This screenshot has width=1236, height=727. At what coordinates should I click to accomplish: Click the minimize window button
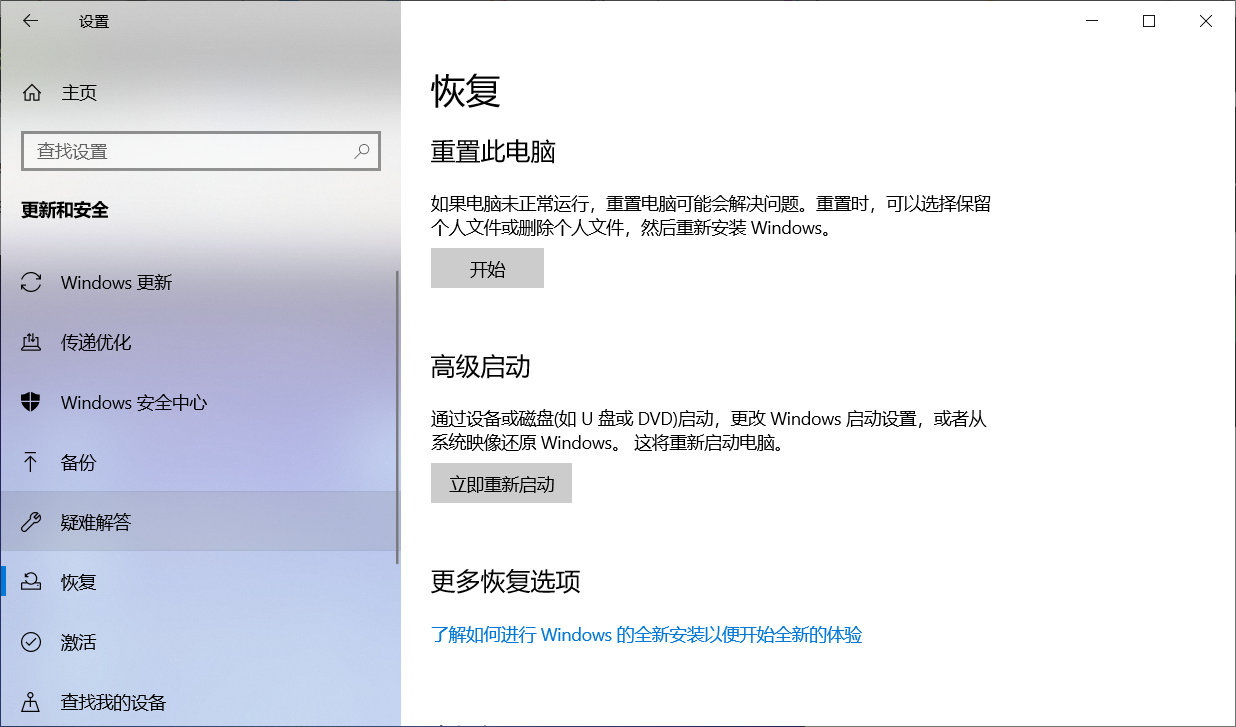point(1091,20)
